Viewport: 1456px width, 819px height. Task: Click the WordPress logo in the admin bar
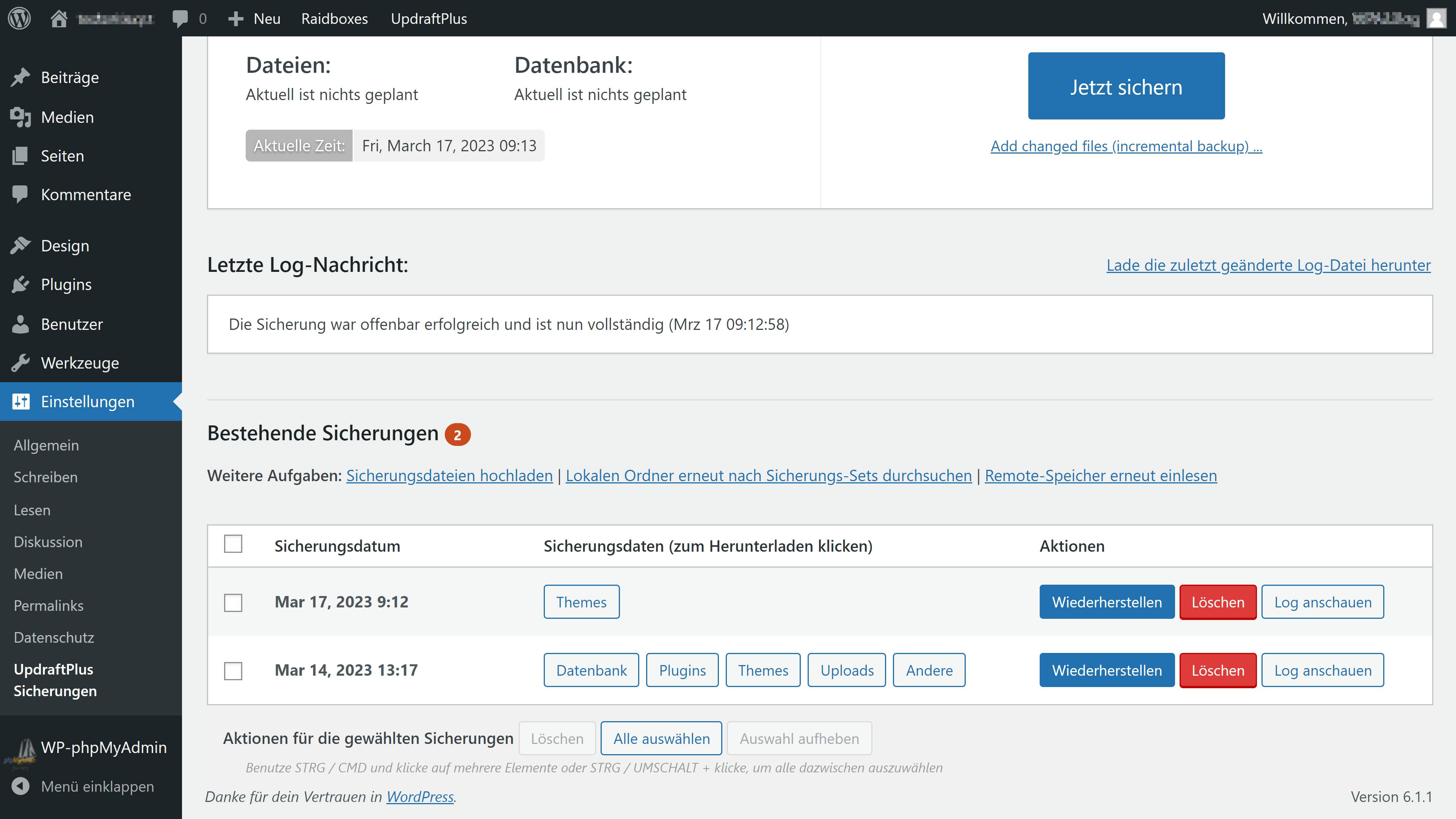(19, 18)
